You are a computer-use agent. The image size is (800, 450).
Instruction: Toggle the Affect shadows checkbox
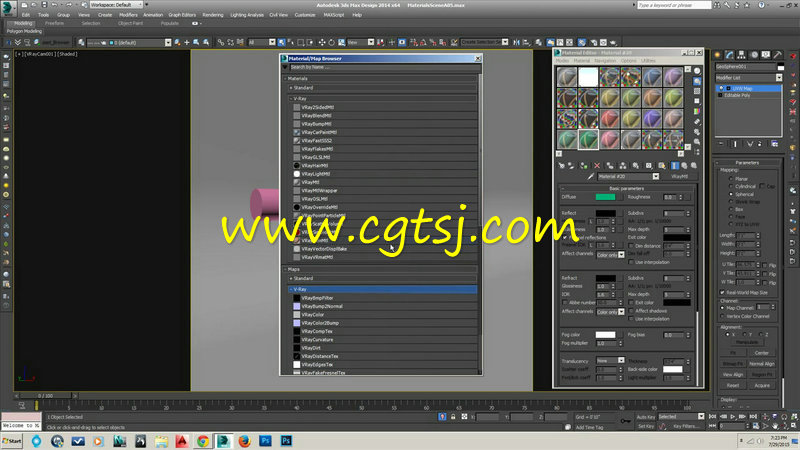coord(631,311)
